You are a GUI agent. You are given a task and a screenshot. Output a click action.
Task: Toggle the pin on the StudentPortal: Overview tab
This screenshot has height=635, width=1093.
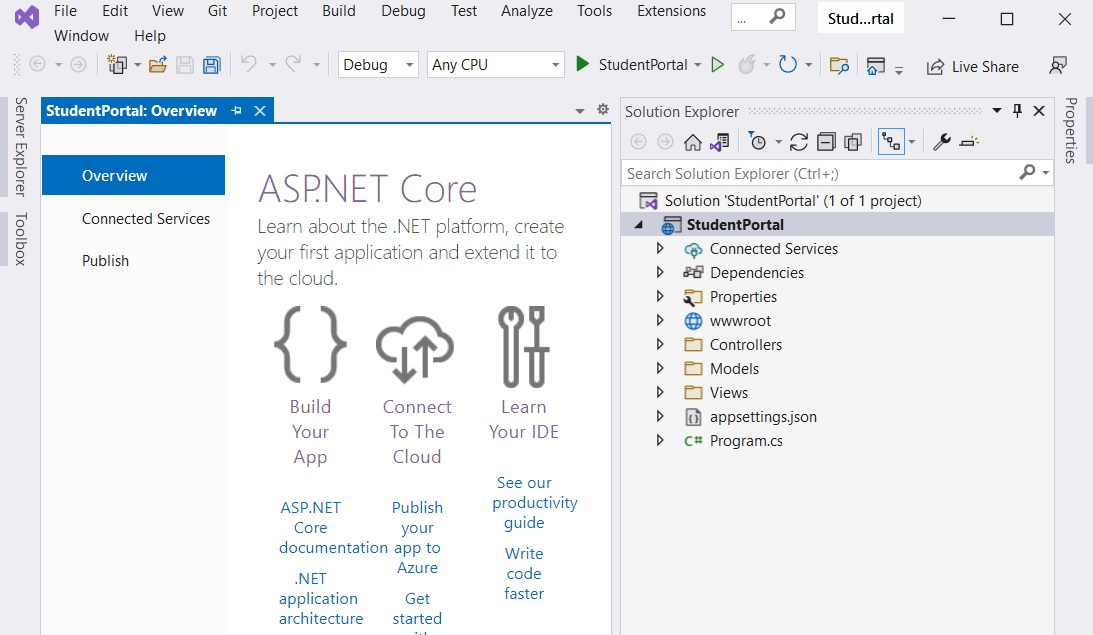236,111
